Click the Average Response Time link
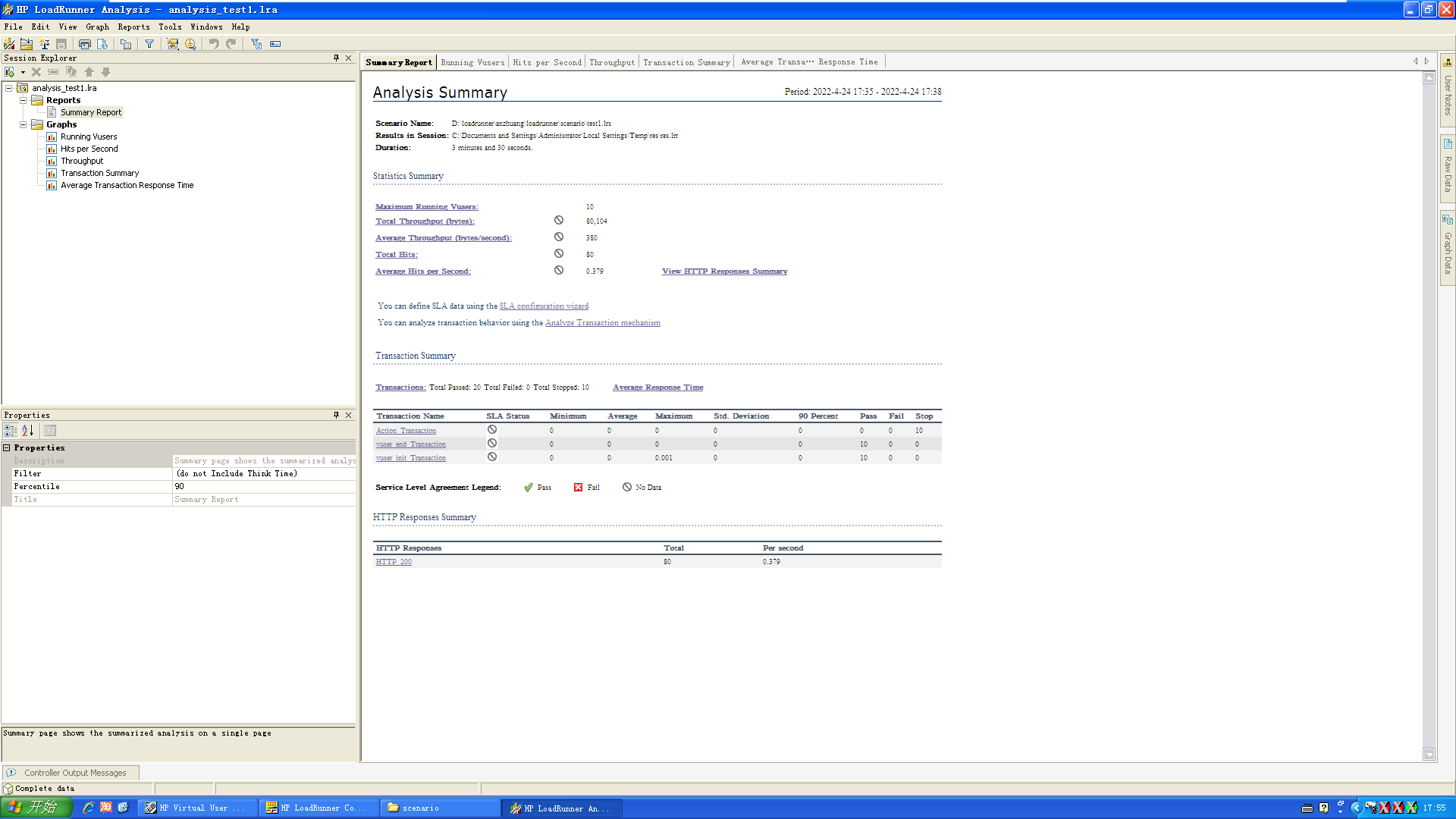 click(658, 388)
